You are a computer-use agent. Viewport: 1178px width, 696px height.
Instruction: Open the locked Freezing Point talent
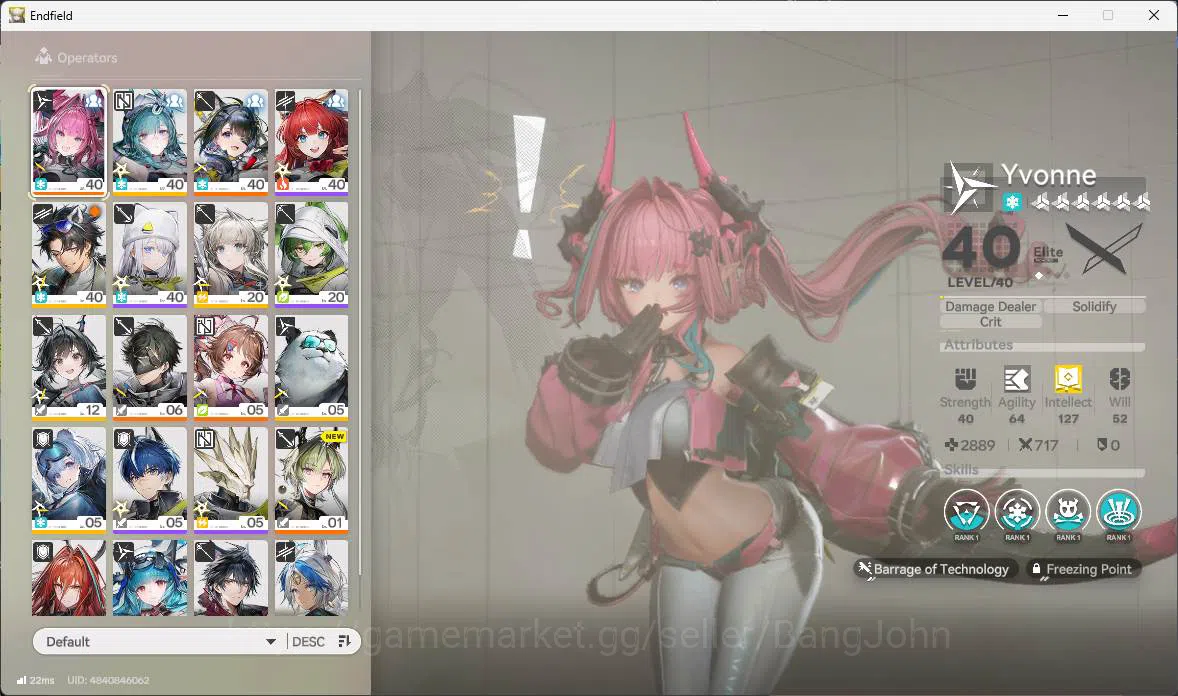point(1083,569)
